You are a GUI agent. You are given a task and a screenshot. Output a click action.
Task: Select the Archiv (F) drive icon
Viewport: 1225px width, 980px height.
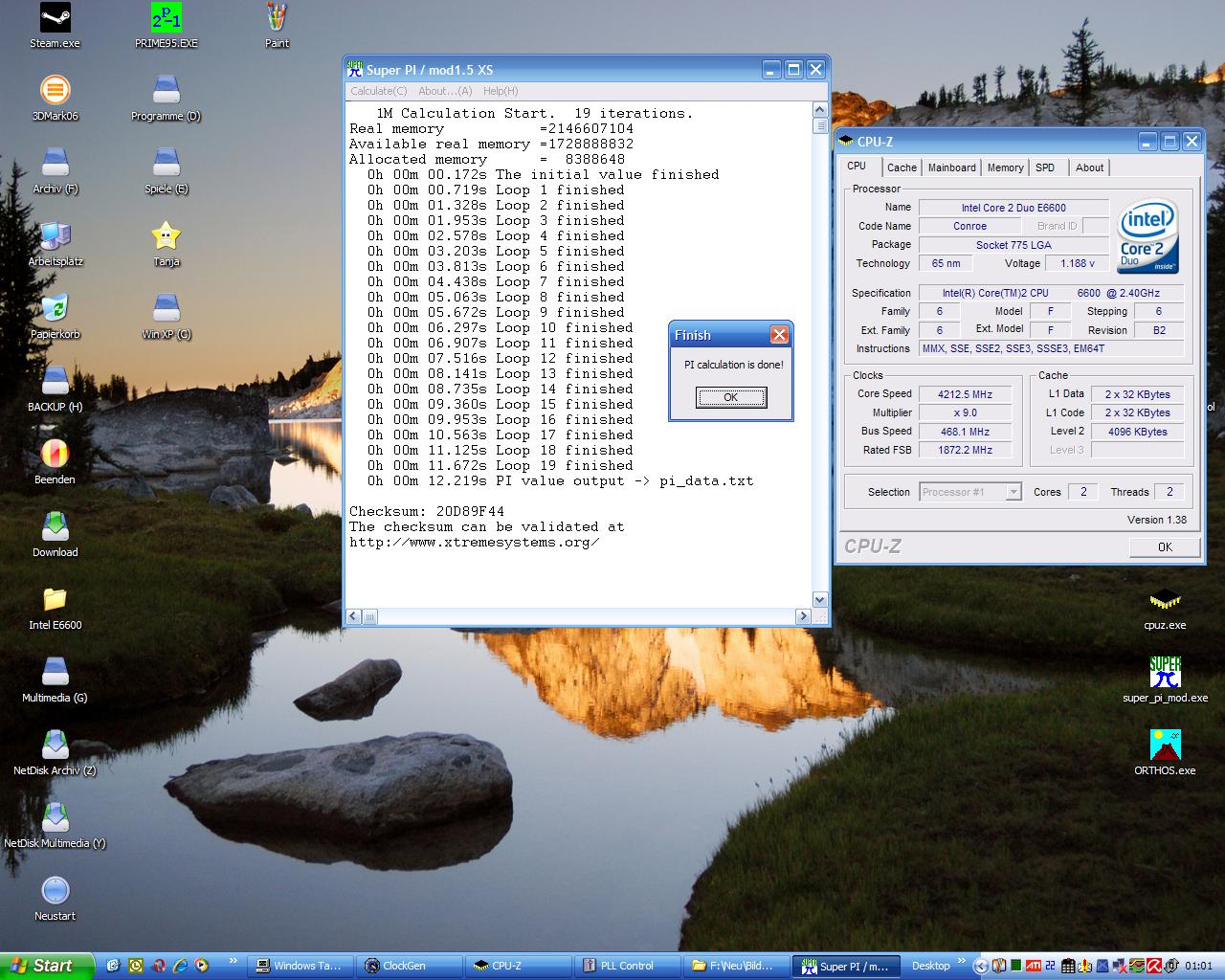pyautogui.click(x=56, y=171)
